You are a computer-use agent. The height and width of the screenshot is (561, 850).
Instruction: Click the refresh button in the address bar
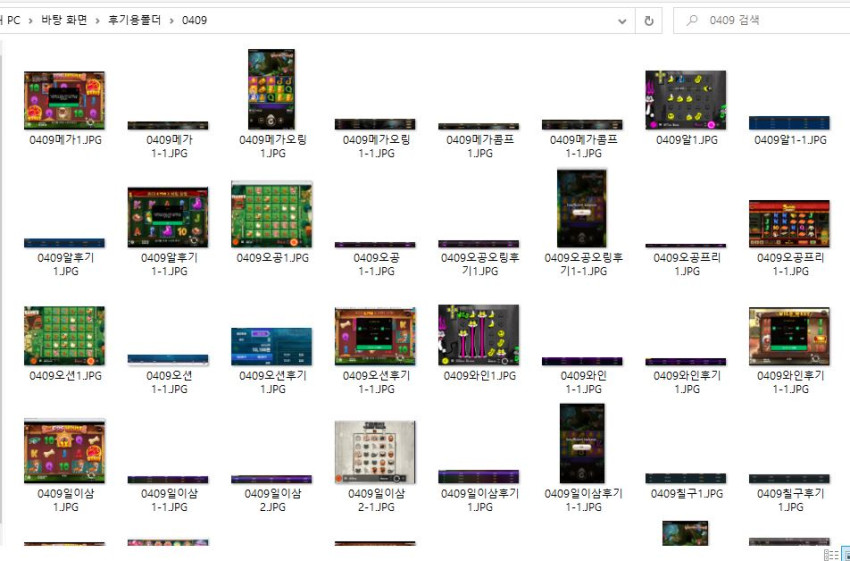[x=648, y=21]
